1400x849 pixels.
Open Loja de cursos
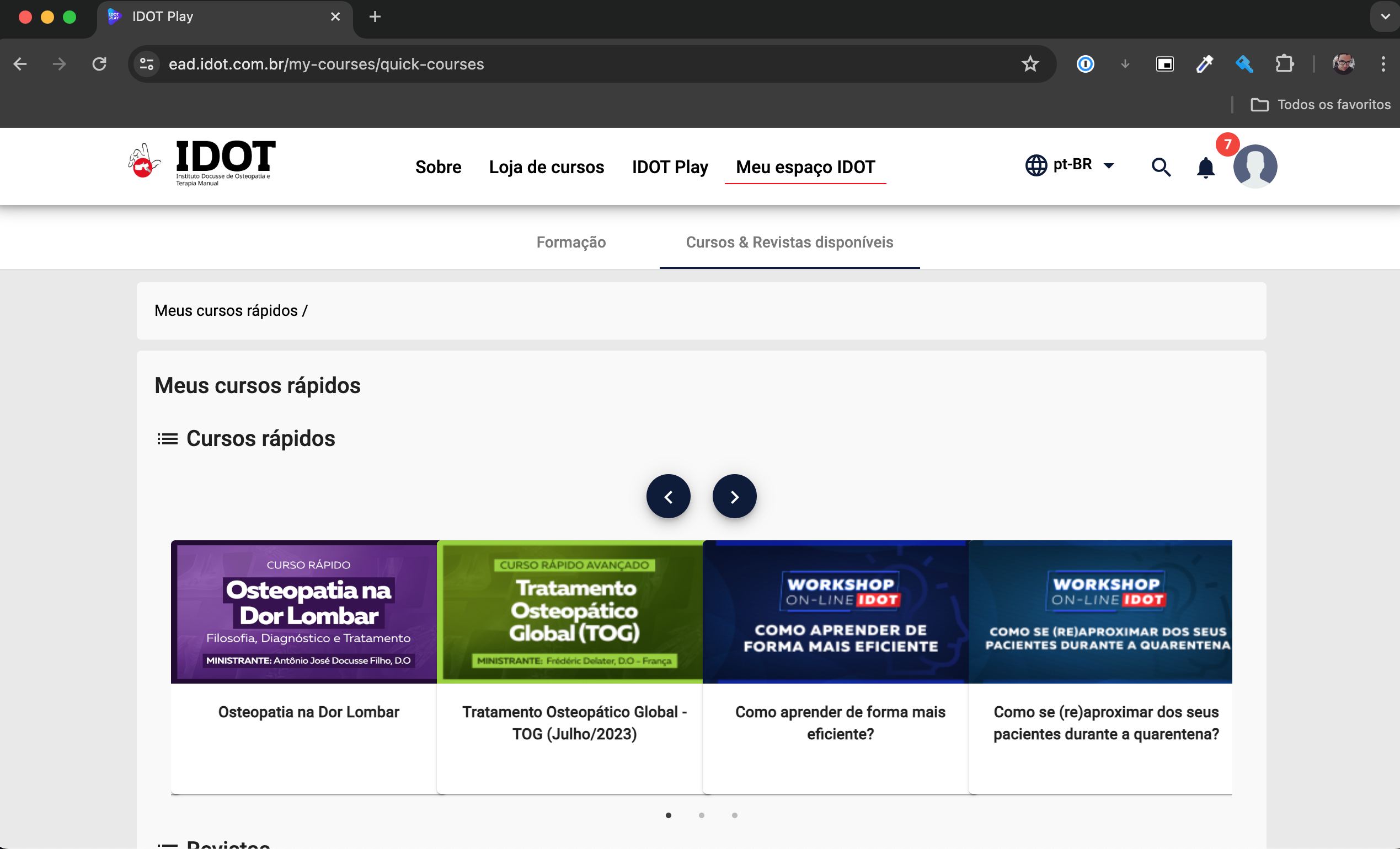[x=547, y=167]
